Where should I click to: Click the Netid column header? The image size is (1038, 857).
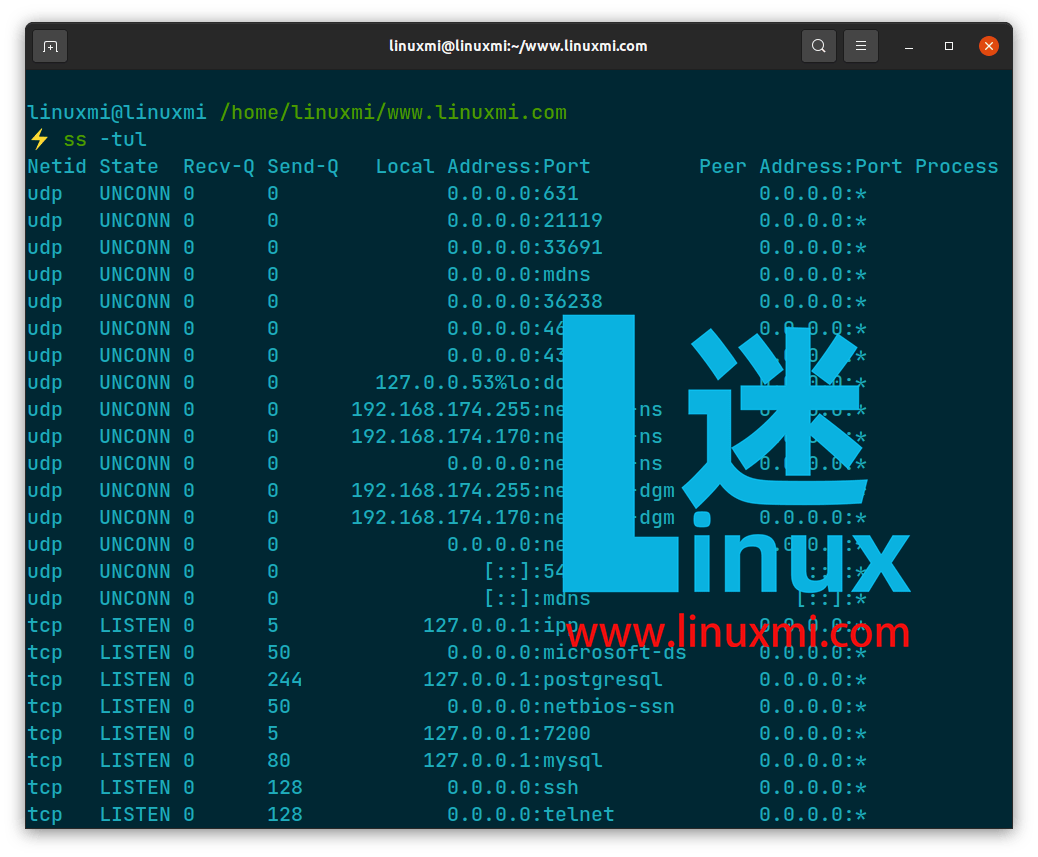57,166
